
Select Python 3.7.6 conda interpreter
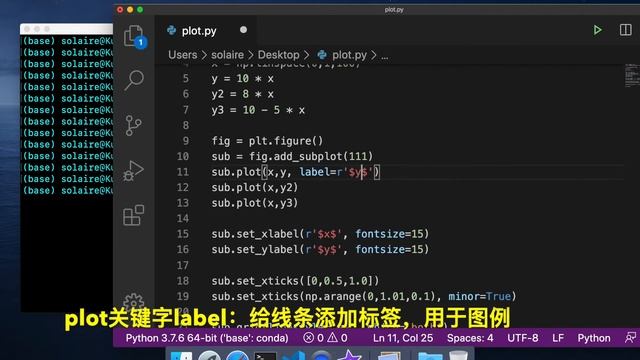click(207, 338)
